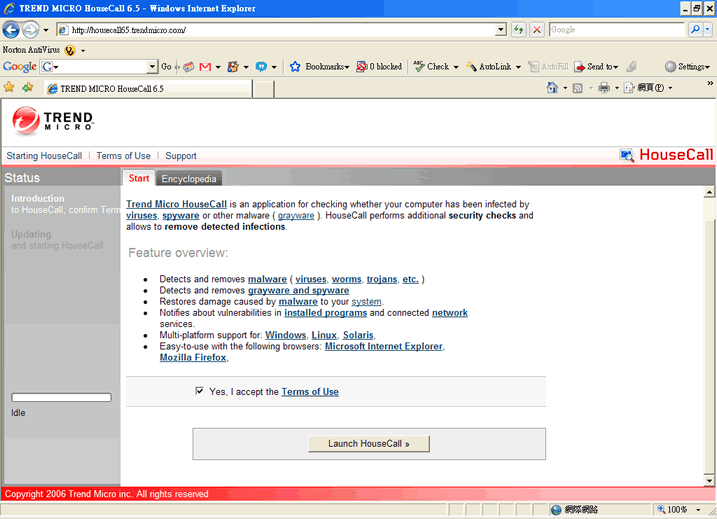The width and height of the screenshot is (717, 519).
Task: Click the Home page icon
Action: click(x=552, y=87)
